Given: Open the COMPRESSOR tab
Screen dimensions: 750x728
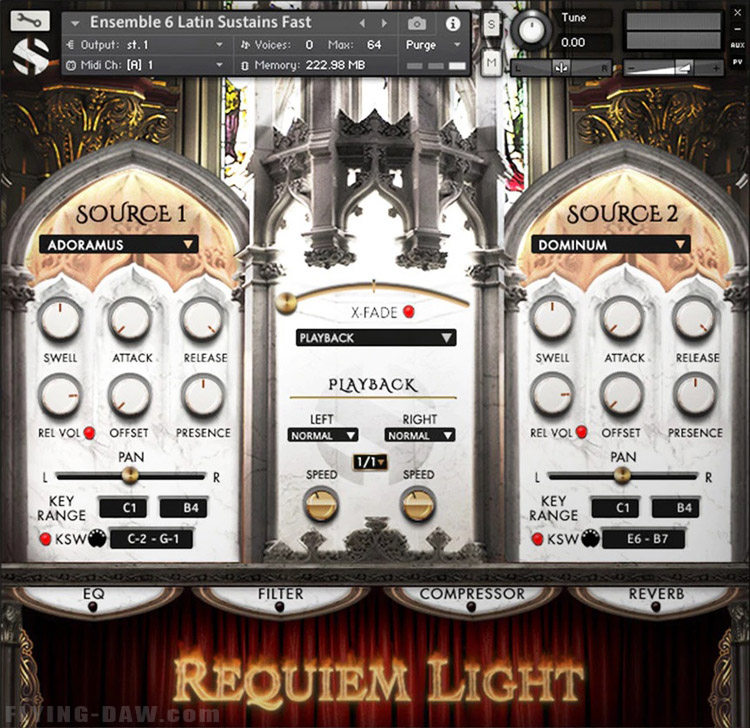Looking at the screenshot, I should 472,594.
